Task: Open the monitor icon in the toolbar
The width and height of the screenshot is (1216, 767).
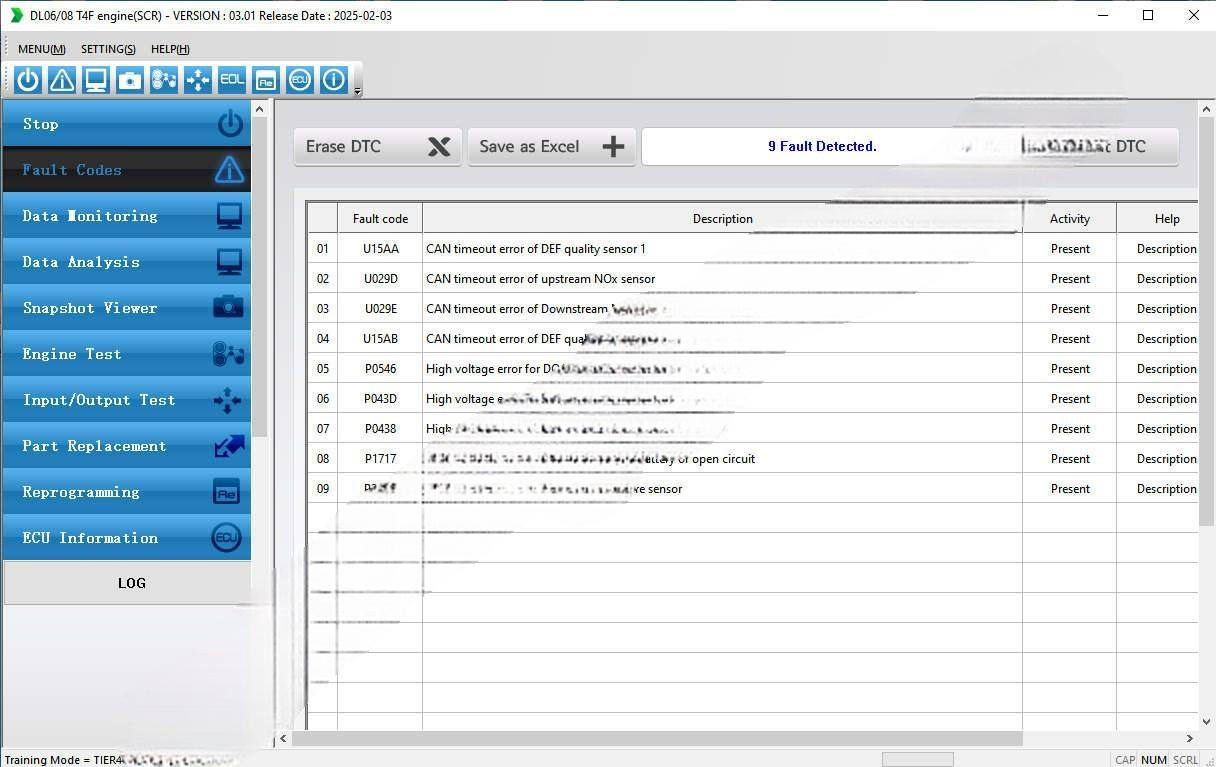Action: 96,80
